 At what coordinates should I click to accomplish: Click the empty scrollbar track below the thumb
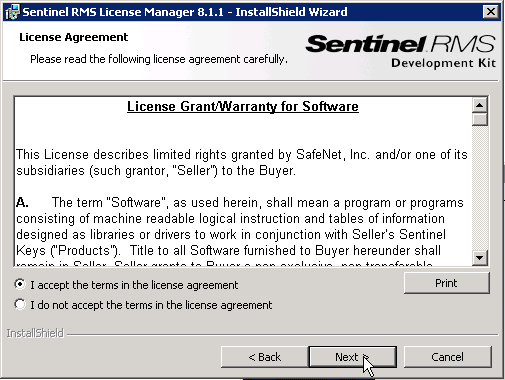tap(480, 188)
